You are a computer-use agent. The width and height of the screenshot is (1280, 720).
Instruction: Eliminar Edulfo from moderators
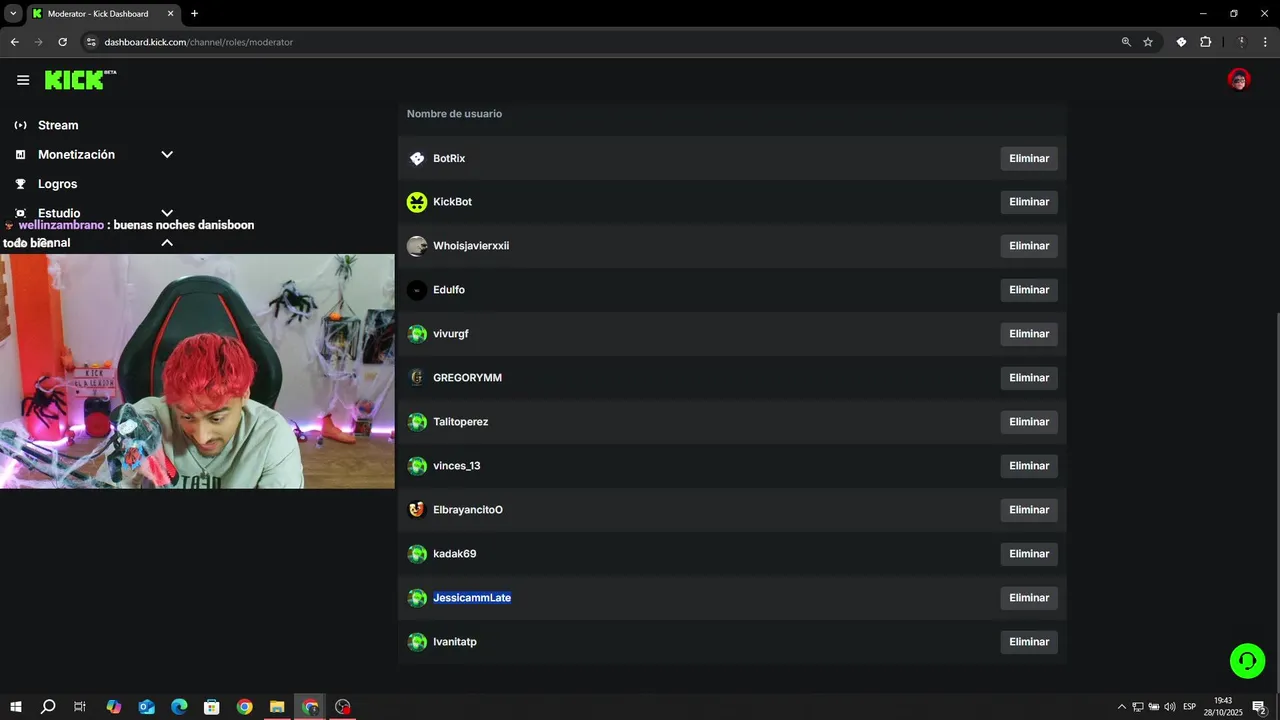click(1029, 290)
